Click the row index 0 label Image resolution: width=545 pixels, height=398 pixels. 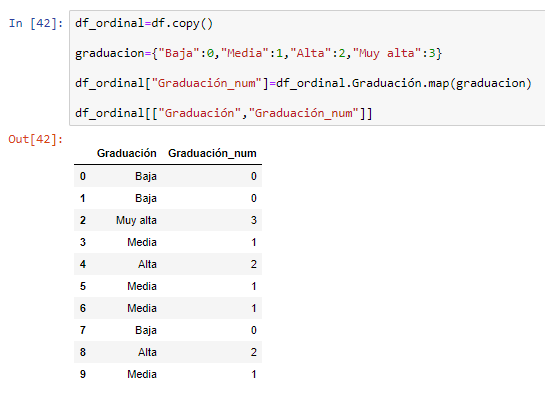[83, 176]
